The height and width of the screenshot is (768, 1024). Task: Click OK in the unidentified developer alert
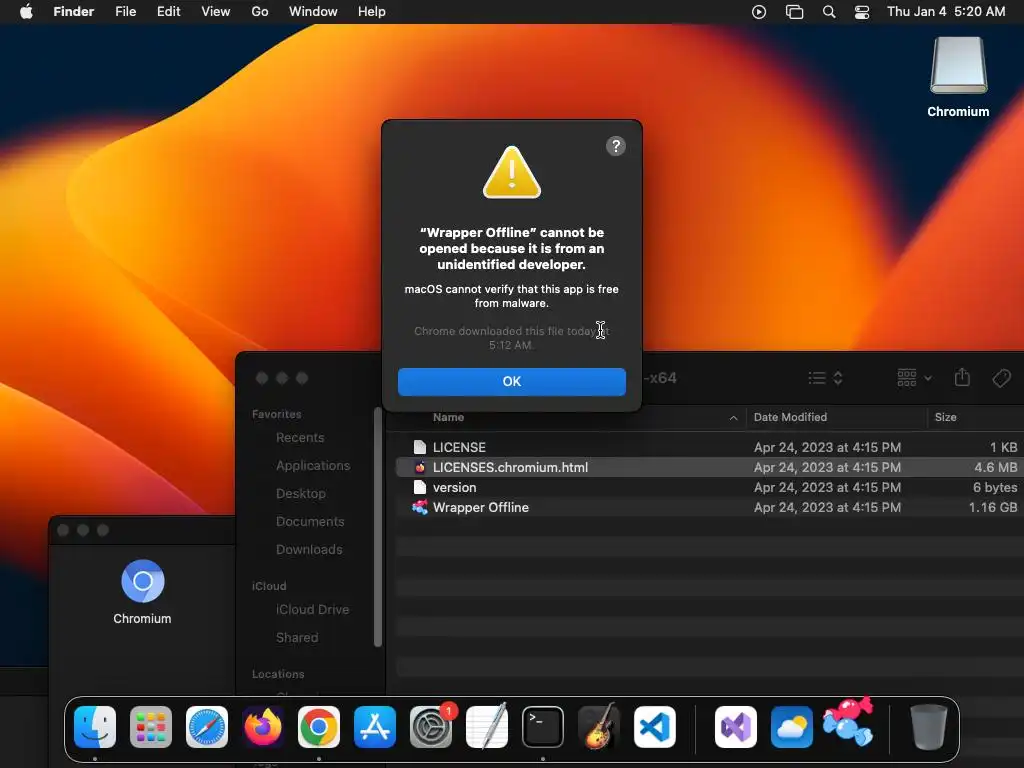coord(511,381)
